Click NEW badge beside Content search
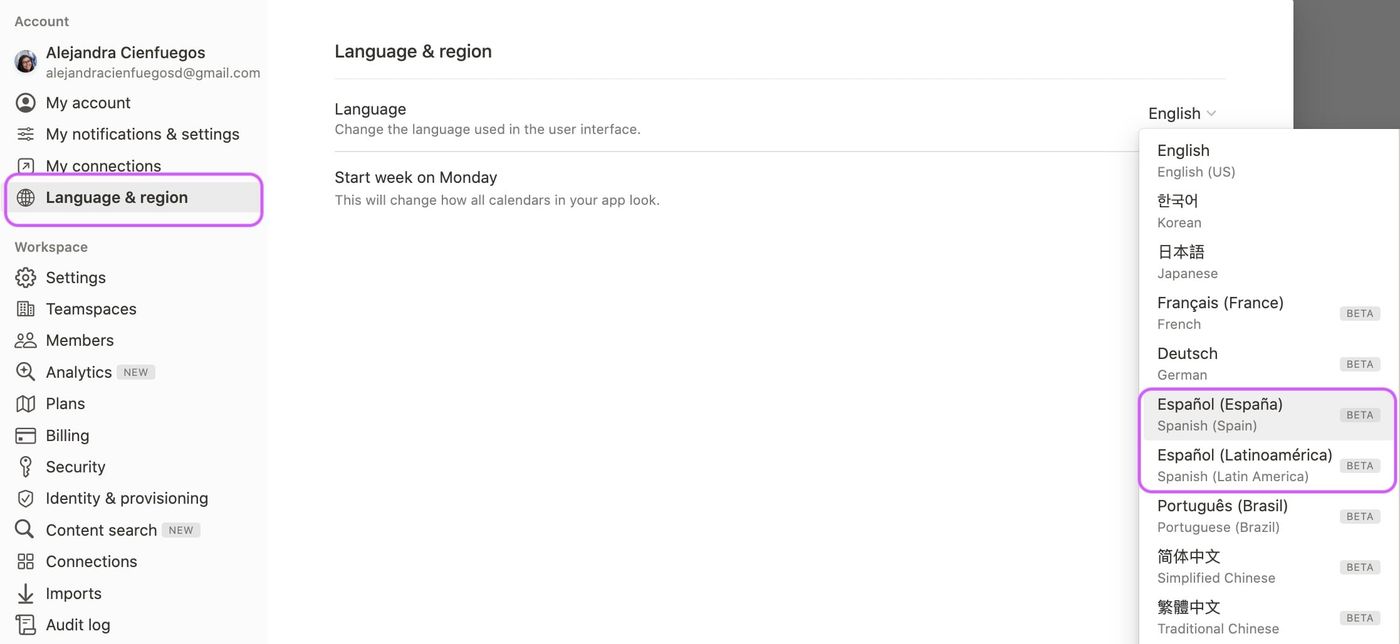Image resolution: width=1400 pixels, height=644 pixels. 181,530
